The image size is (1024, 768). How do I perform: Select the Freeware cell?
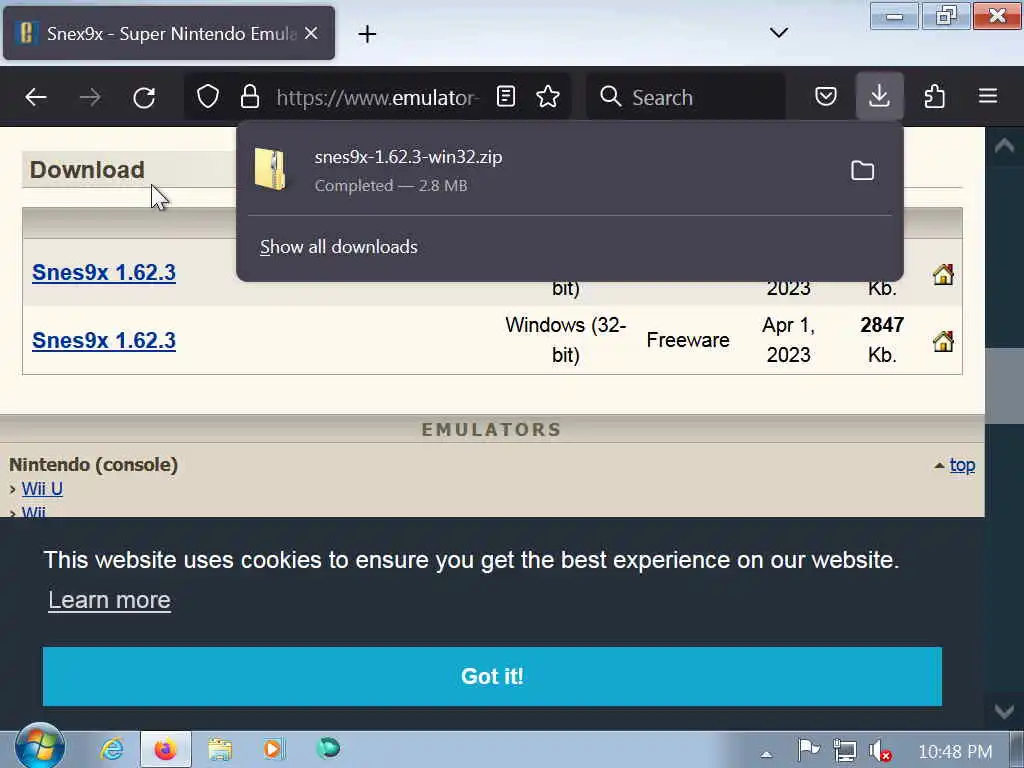(x=688, y=340)
